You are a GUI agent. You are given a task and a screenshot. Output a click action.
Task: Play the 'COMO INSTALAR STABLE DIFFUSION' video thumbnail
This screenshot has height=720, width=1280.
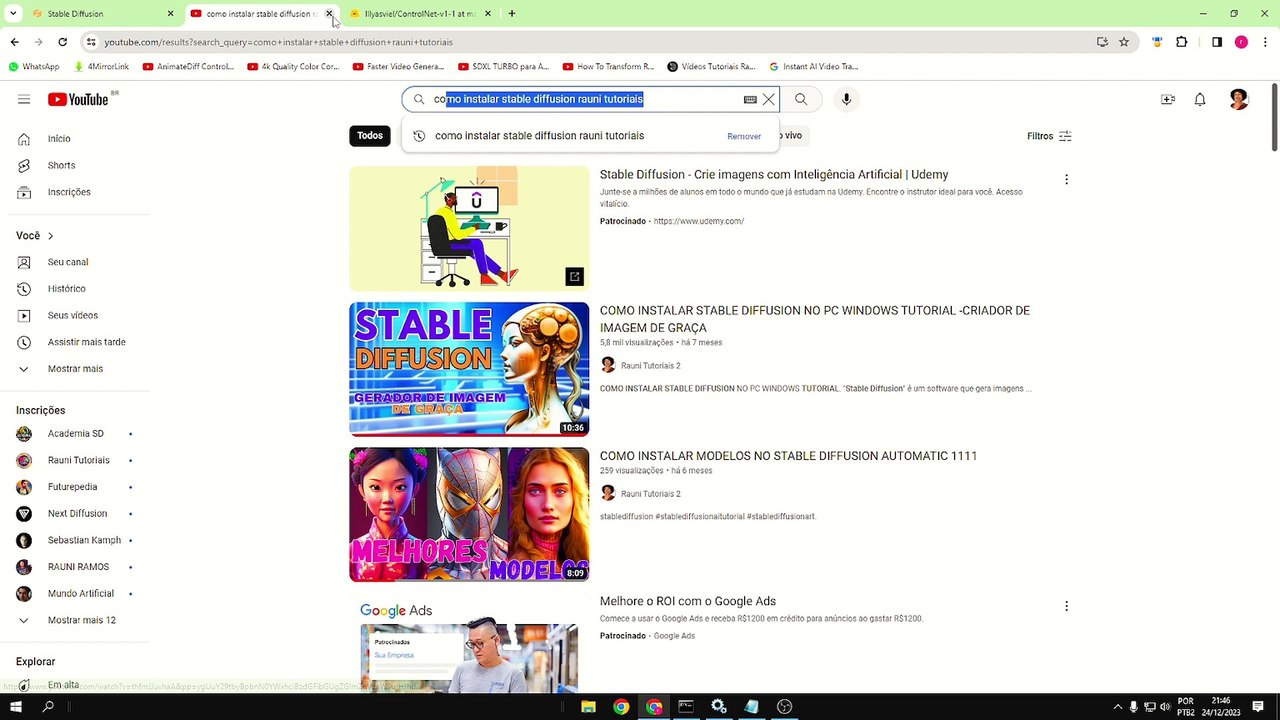point(469,369)
